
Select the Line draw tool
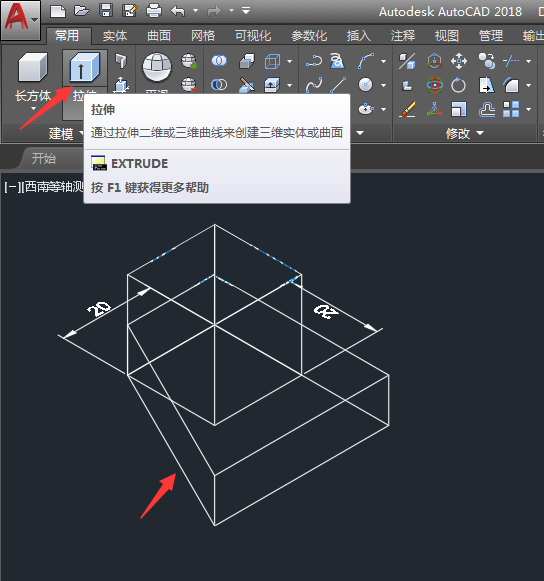[x=338, y=85]
